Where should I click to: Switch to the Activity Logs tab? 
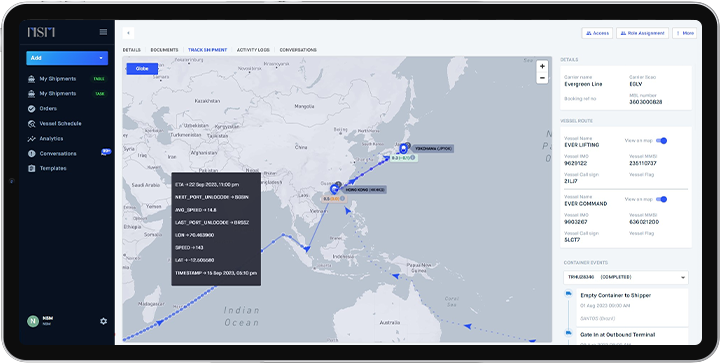(x=253, y=50)
